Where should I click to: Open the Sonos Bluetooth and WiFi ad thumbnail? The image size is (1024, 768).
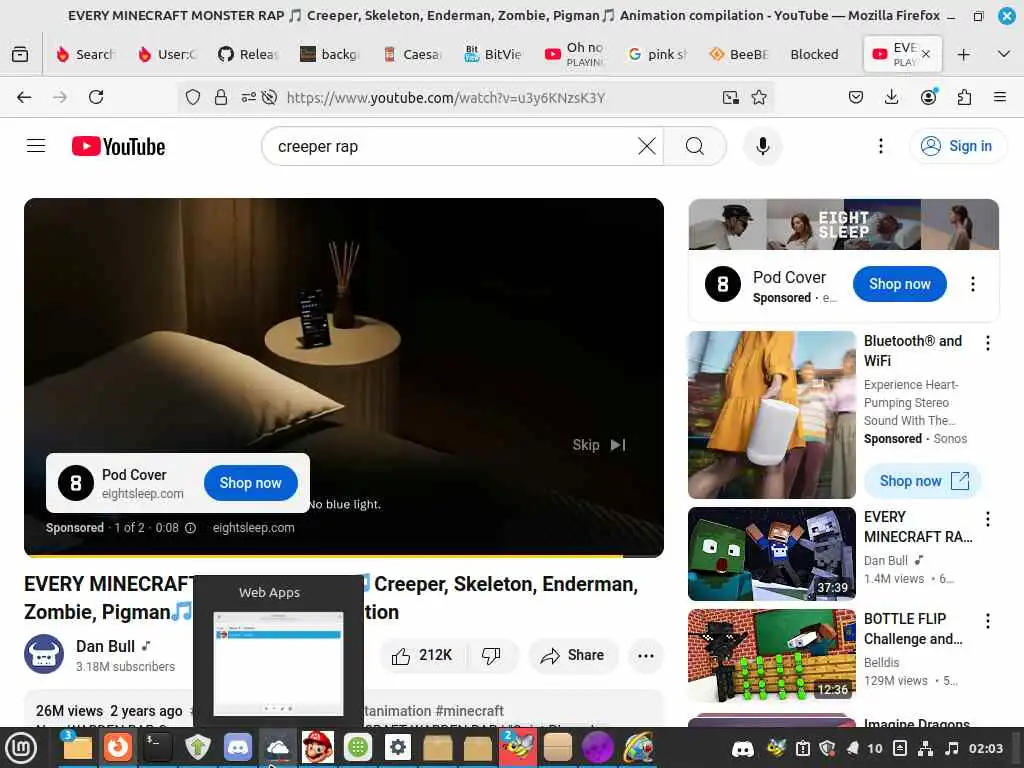pyautogui.click(x=771, y=415)
